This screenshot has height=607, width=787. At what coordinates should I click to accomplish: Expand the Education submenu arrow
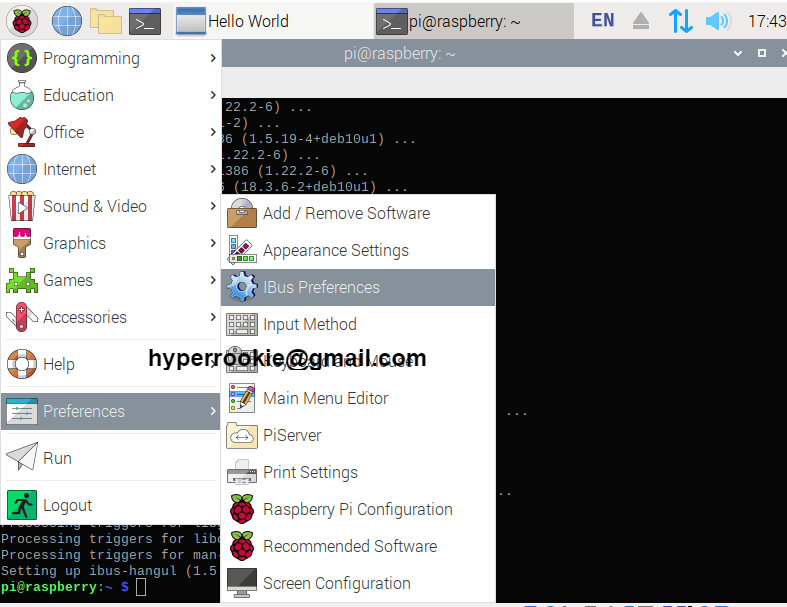(213, 95)
